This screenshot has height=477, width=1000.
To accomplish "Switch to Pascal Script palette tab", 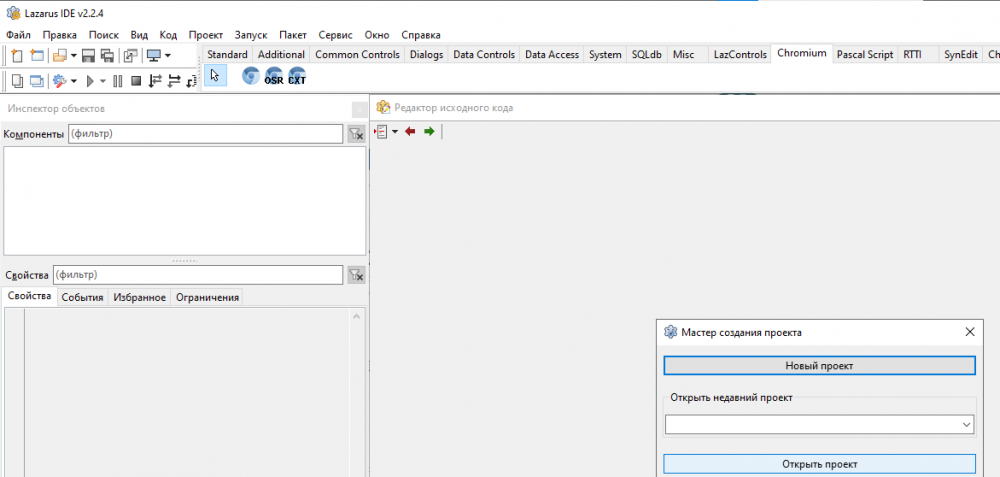I will [x=865, y=55].
